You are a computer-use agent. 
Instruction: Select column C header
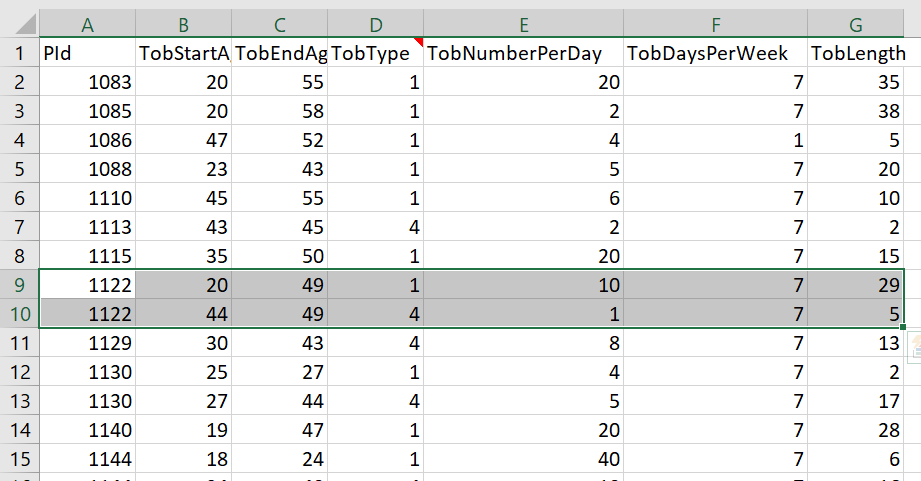[x=280, y=23]
